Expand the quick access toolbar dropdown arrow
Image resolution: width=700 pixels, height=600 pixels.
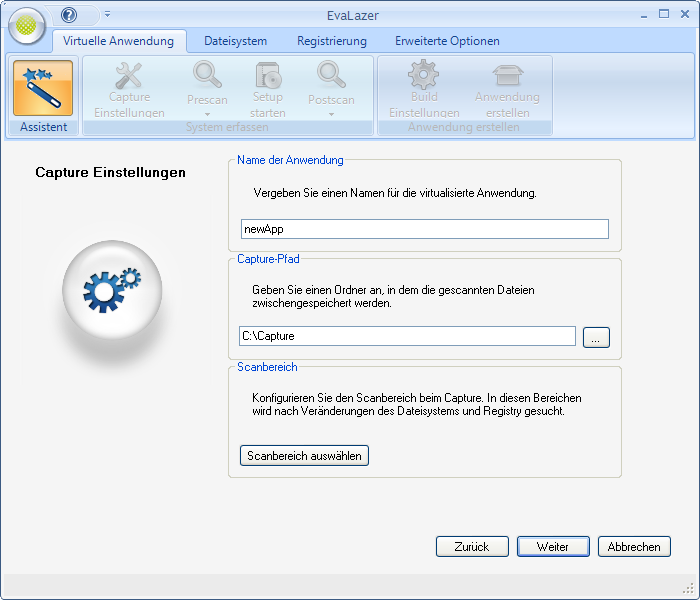(x=107, y=15)
